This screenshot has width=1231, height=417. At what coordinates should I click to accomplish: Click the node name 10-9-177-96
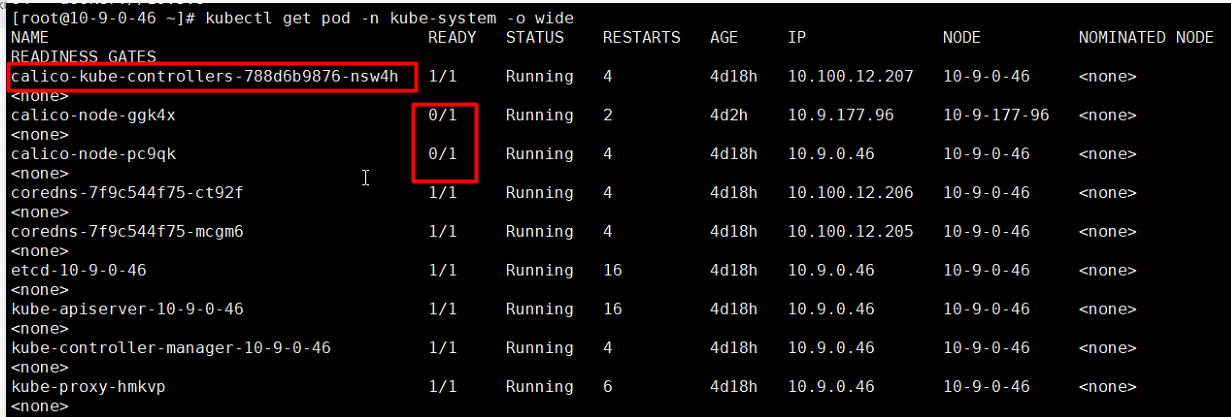tap(996, 116)
